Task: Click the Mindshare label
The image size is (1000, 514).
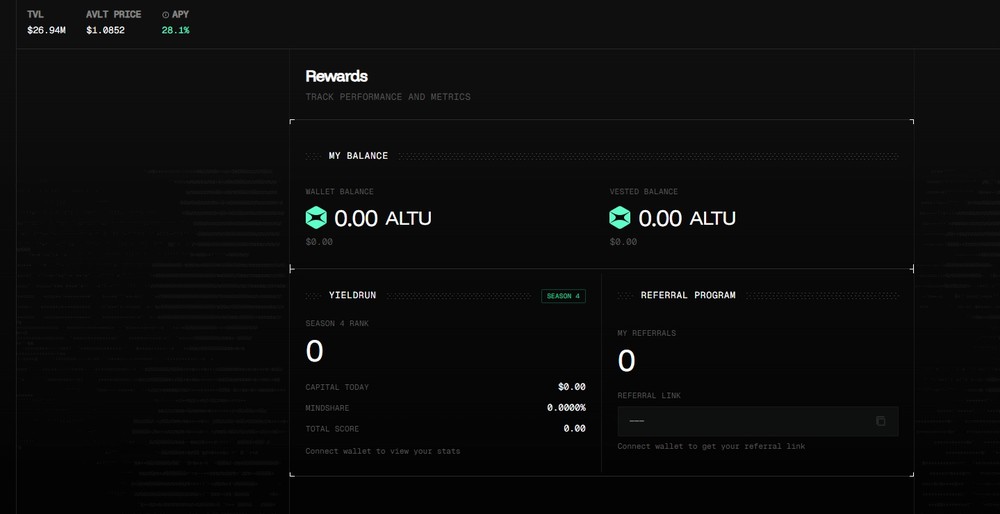Action: (327, 408)
